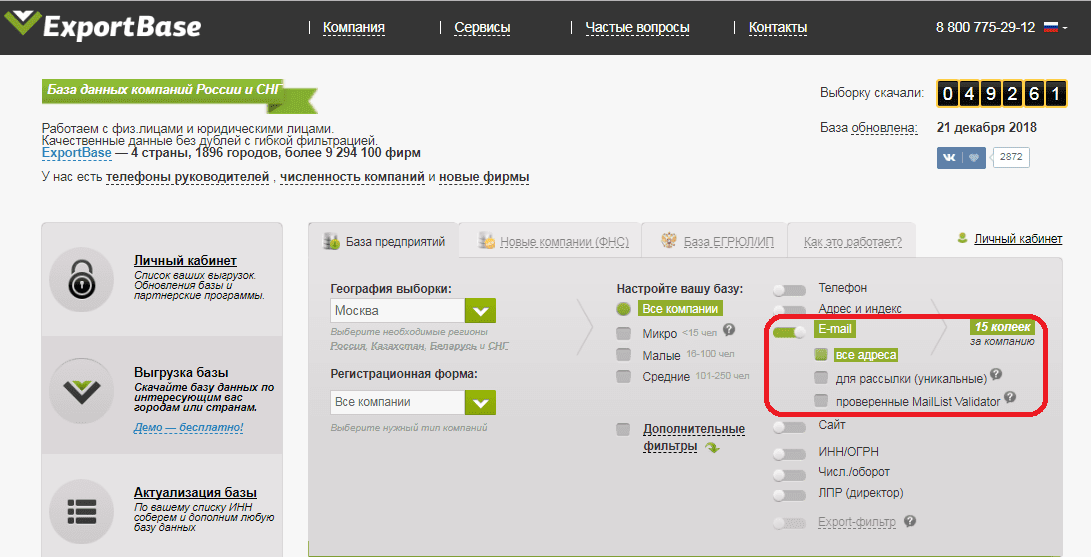Switch to База ЕГРЮЛ/ИП tab
1091x557 pixels.
(x=728, y=242)
